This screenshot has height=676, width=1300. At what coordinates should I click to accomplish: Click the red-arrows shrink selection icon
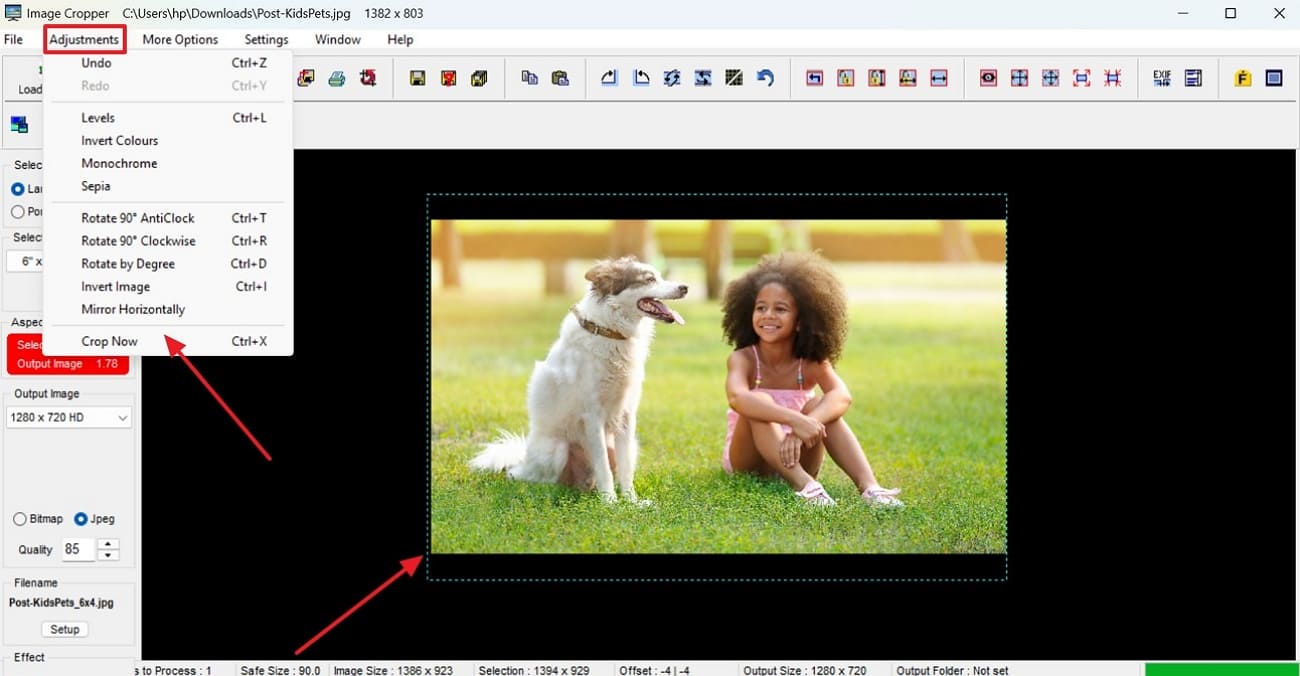[x=1112, y=78]
